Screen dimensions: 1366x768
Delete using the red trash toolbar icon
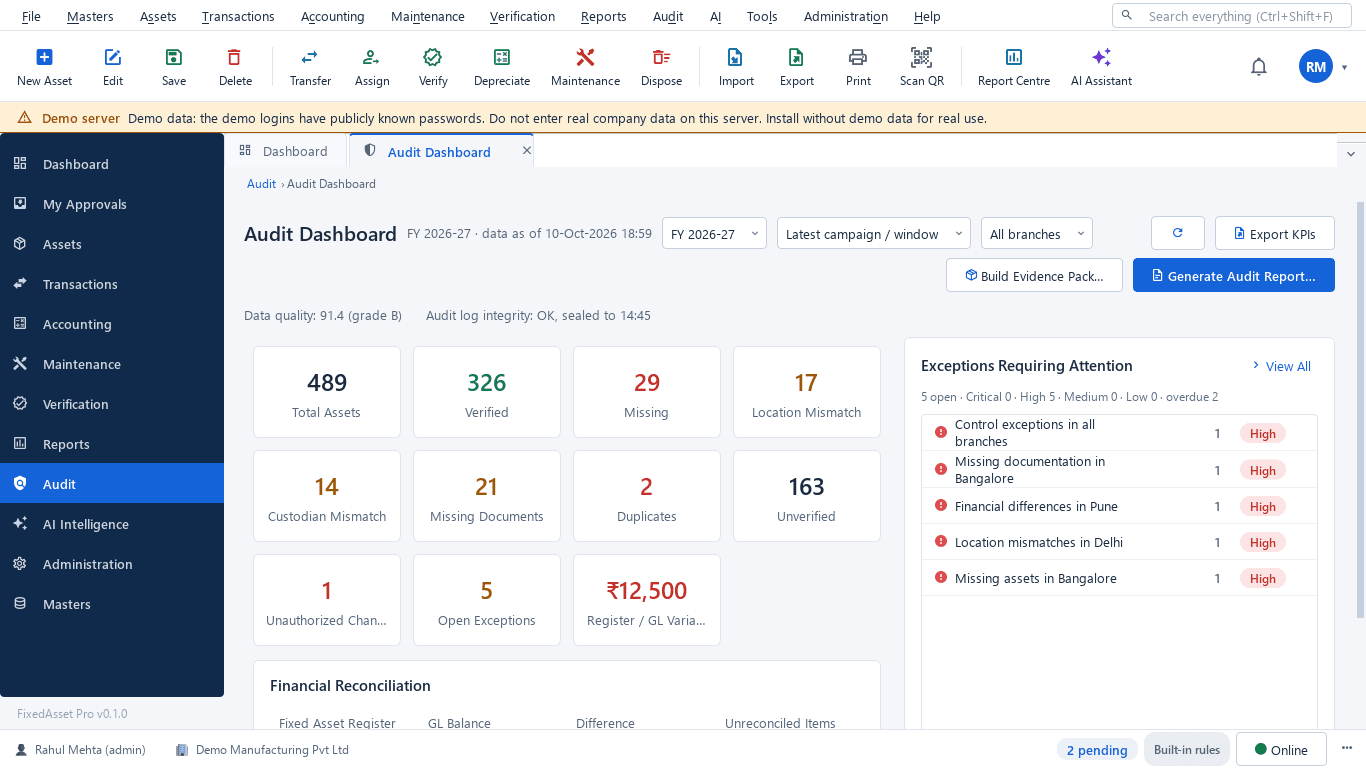pos(235,68)
